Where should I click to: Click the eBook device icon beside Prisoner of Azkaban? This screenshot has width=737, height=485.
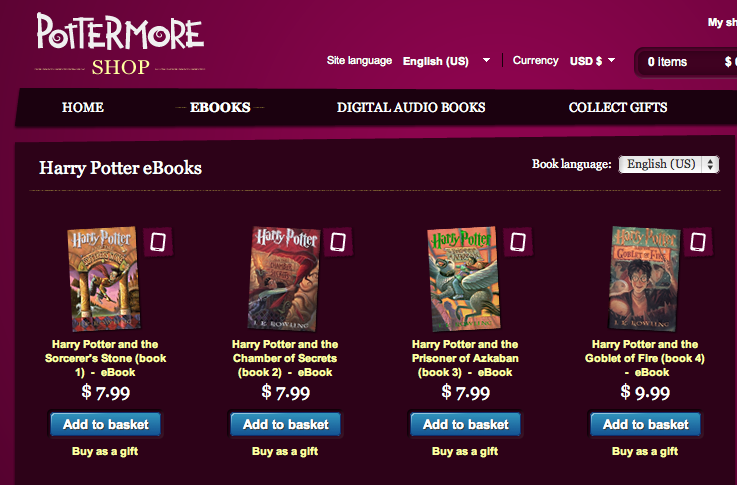518,242
